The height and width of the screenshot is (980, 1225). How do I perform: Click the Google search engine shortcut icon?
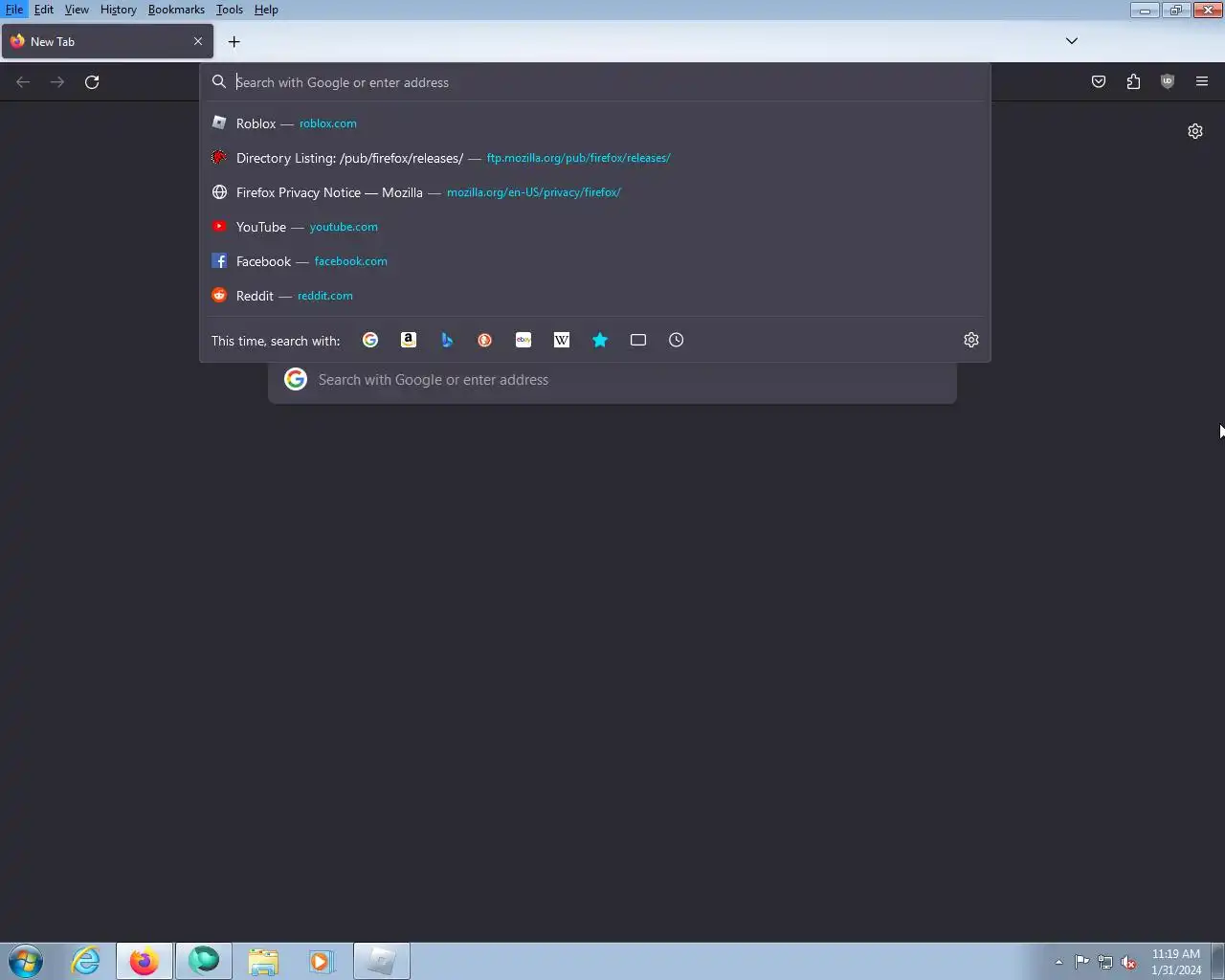(370, 340)
